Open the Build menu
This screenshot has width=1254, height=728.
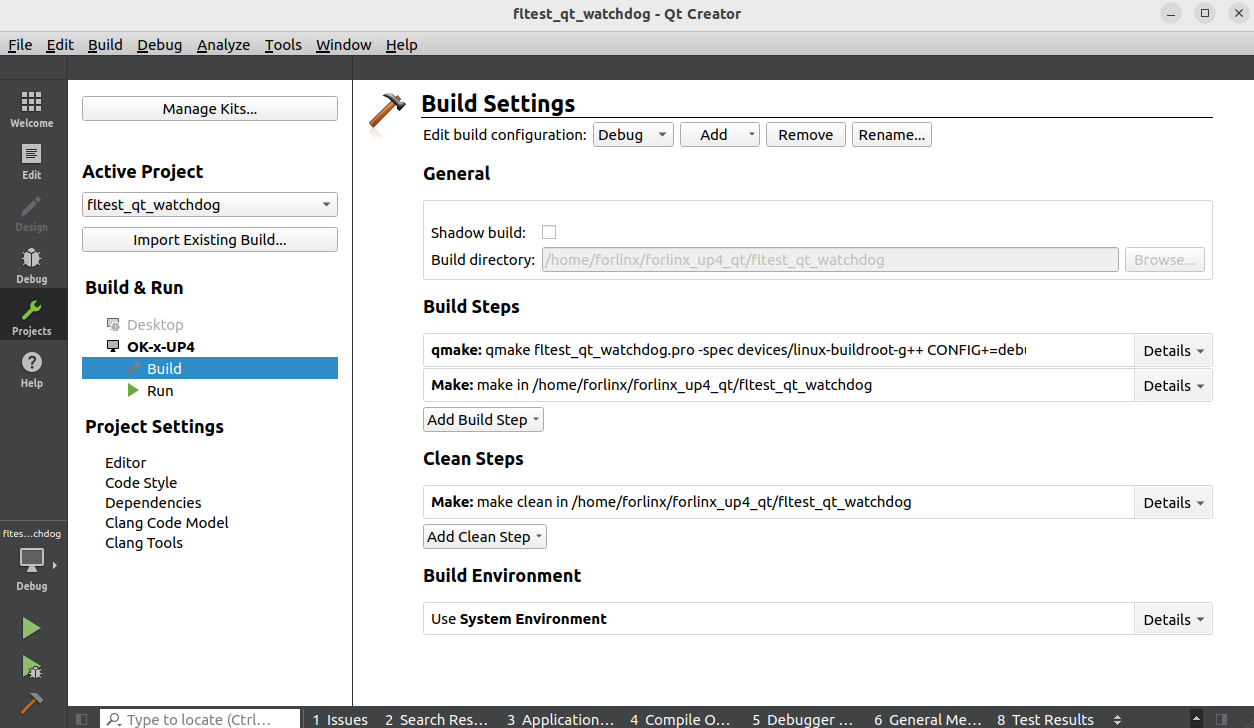105,45
